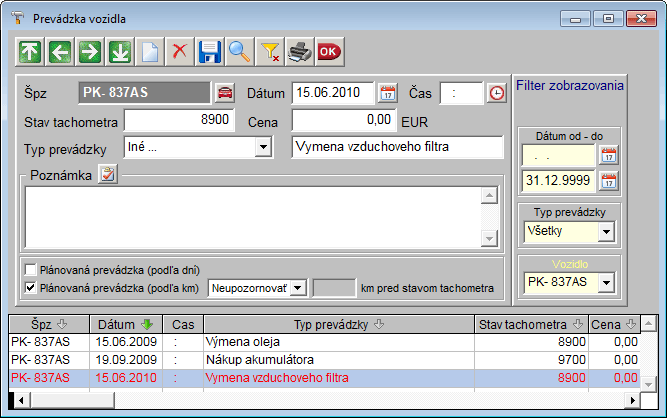Open vehicle picker car icon beside Špz

click(225, 93)
